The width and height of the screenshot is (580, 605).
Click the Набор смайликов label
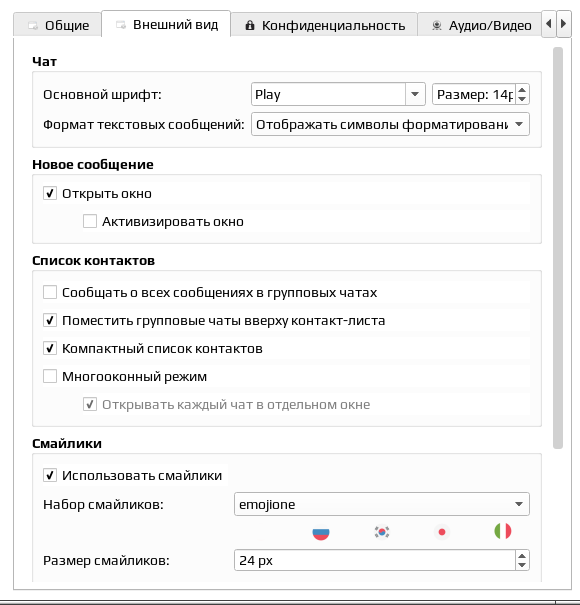coord(103,504)
